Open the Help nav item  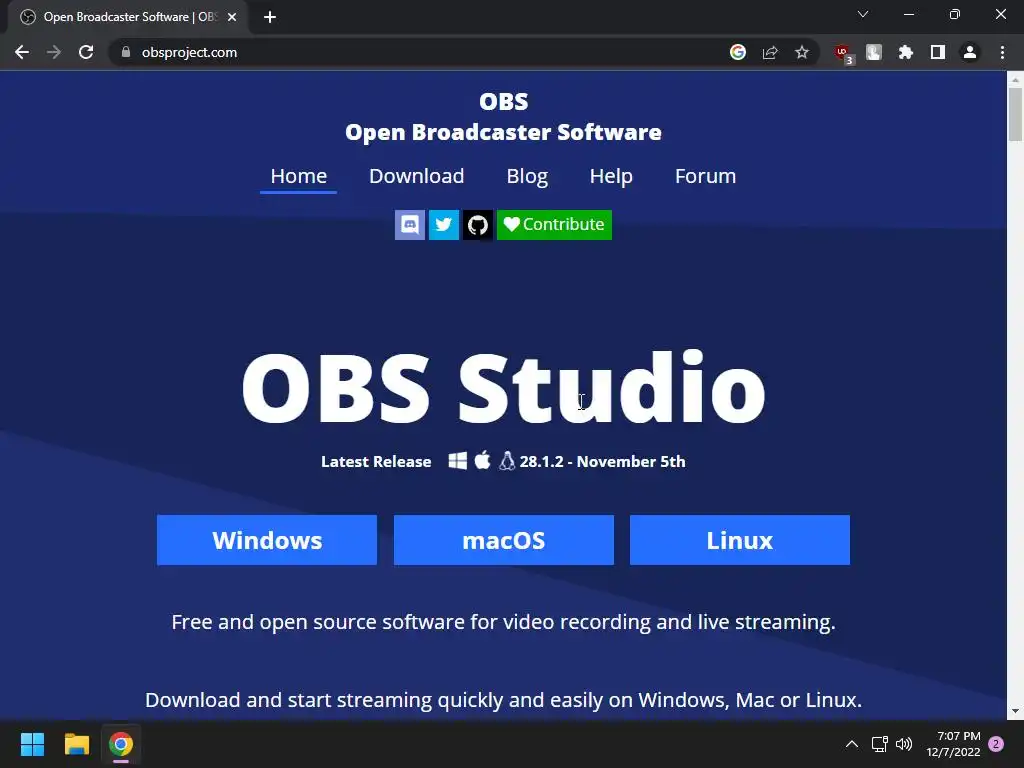(611, 176)
